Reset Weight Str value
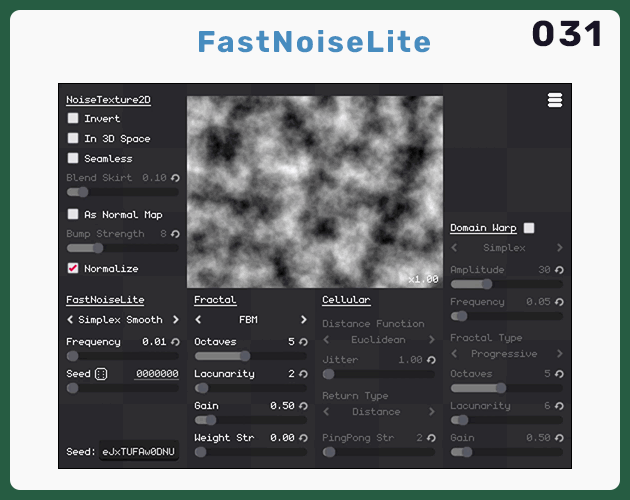 pos(303,438)
